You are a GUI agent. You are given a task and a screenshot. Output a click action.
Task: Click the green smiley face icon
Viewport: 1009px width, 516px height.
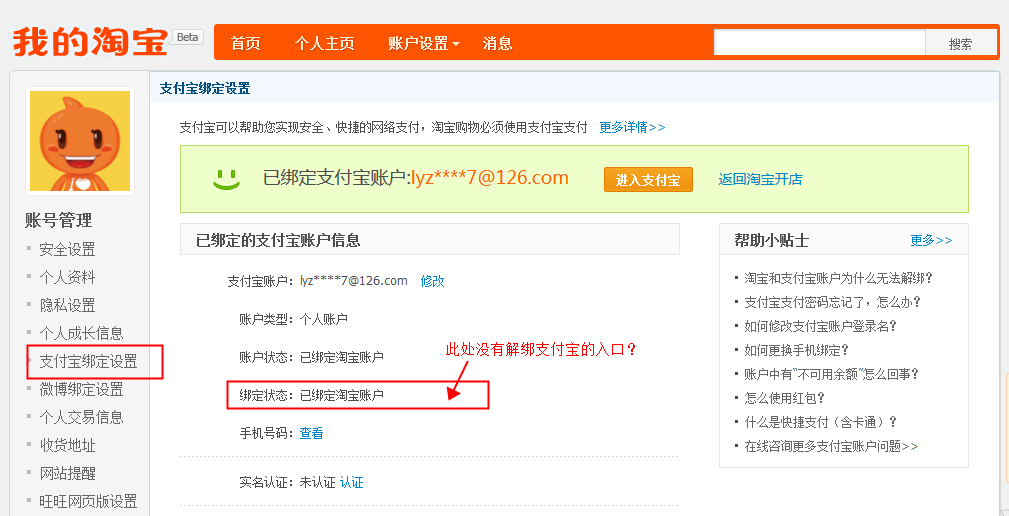pyautogui.click(x=227, y=179)
